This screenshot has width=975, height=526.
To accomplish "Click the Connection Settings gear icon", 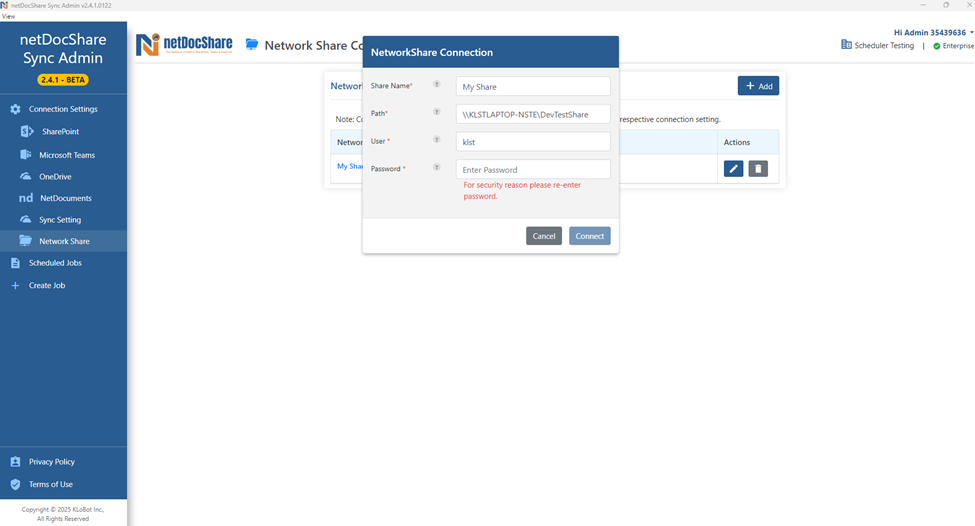I will pyautogui.click(x=16, y=109).
